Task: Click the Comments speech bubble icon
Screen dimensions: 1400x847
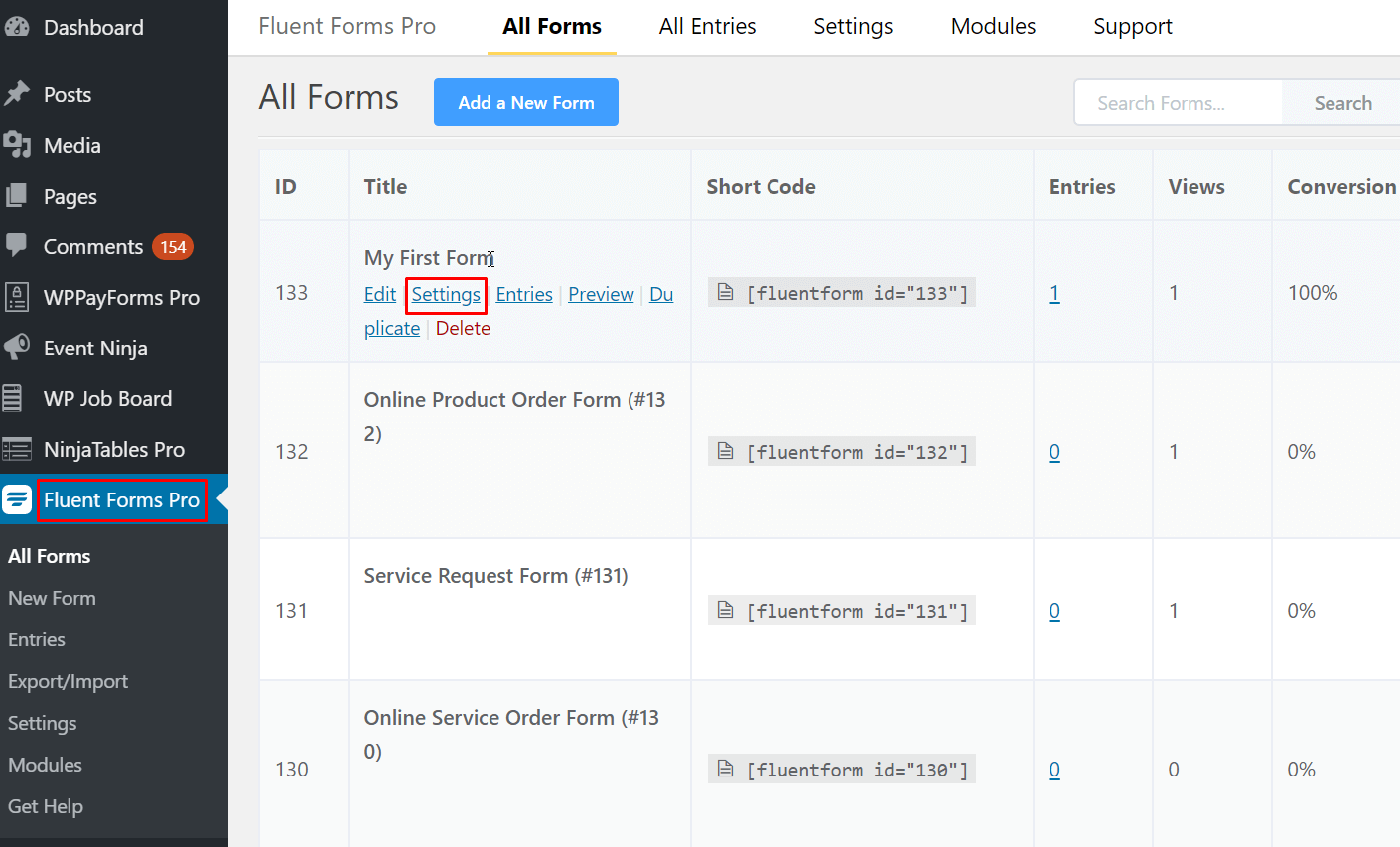Action: 18,246
